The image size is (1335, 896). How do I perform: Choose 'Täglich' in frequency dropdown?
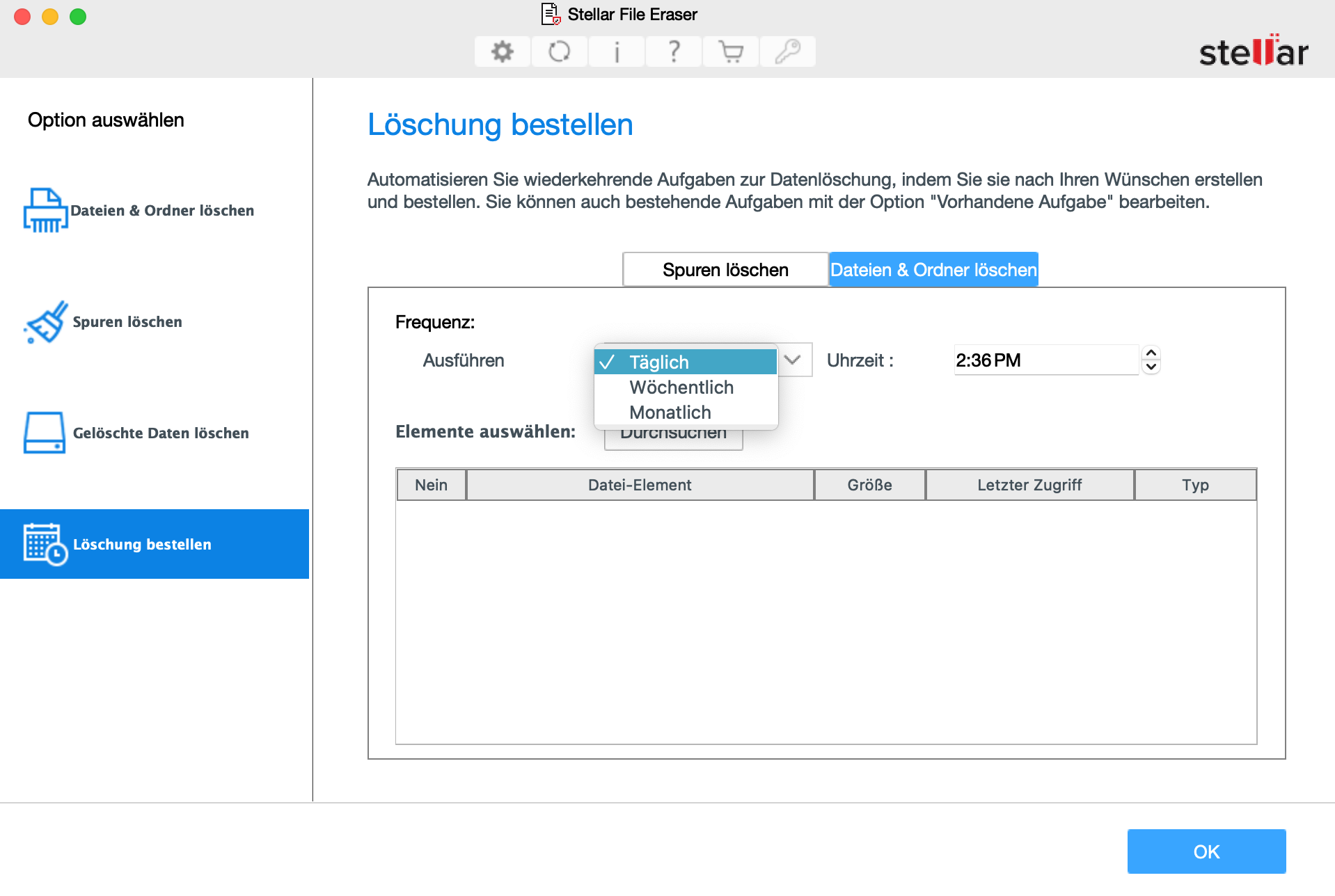click(686, 362)
